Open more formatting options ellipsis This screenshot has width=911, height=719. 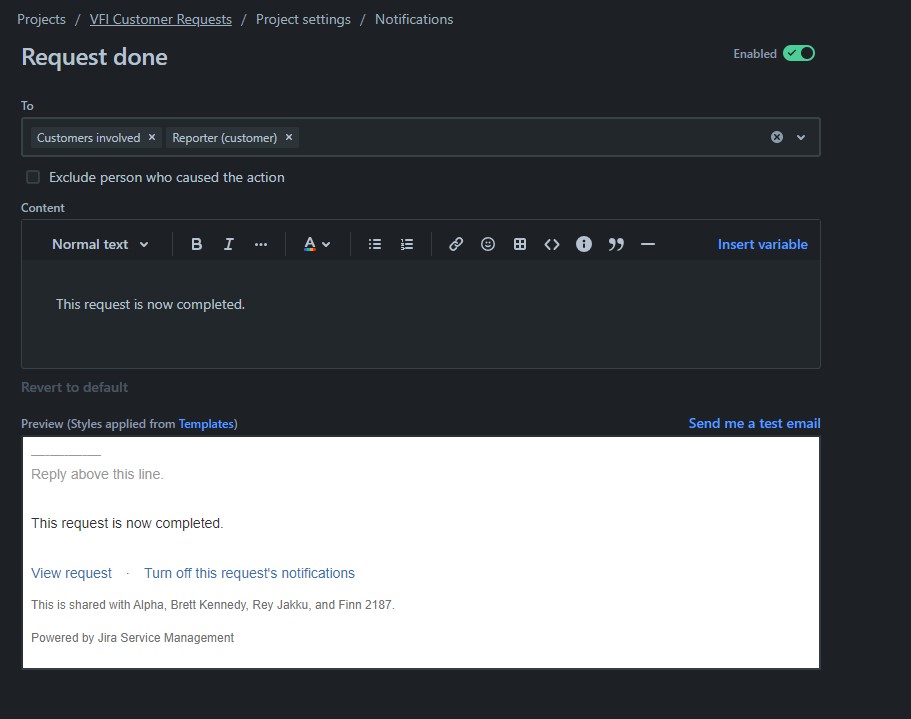coord(261,245)
